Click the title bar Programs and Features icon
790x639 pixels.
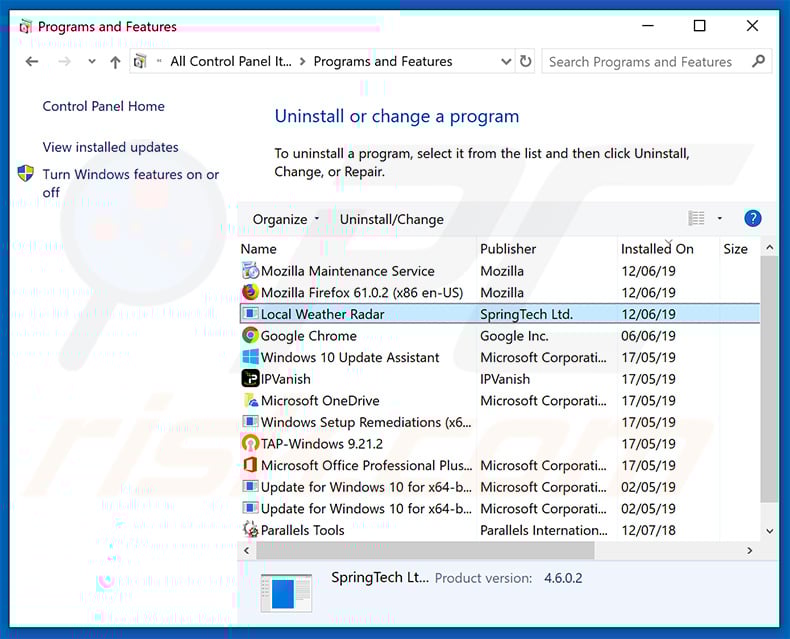click(x=25, y=26)
